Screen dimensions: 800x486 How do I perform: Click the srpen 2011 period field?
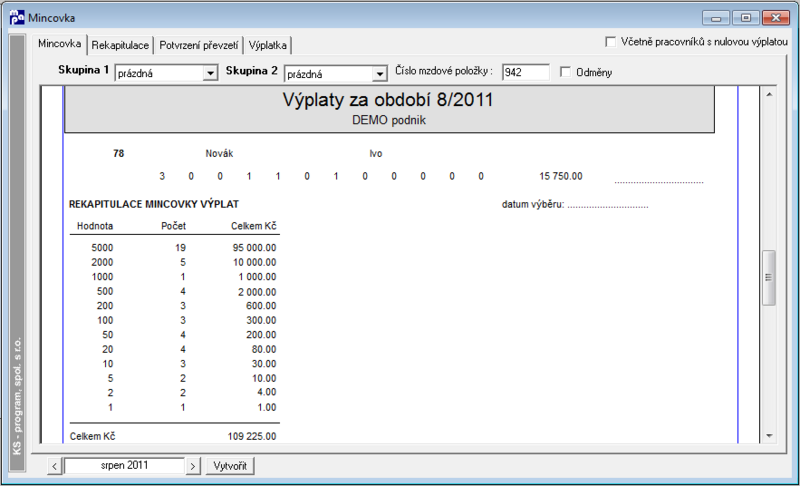click(x=124, y=466)
